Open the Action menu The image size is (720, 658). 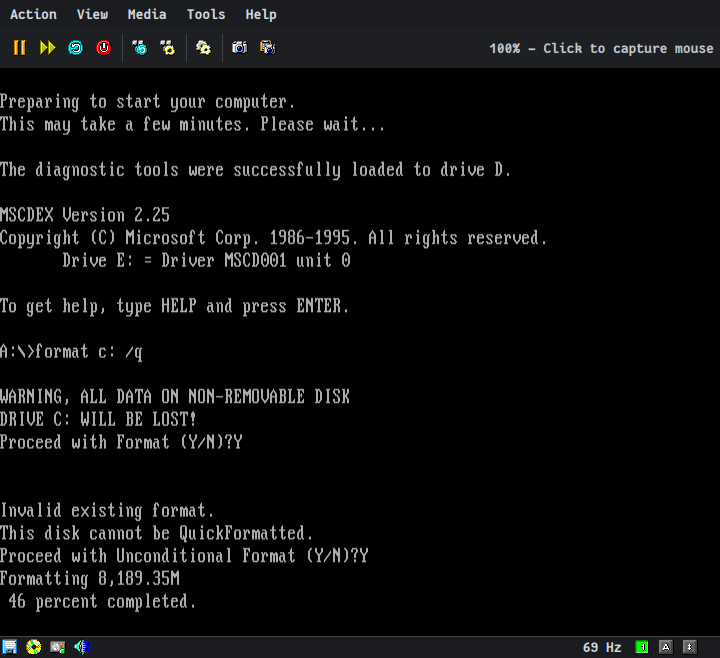[33, 14]
